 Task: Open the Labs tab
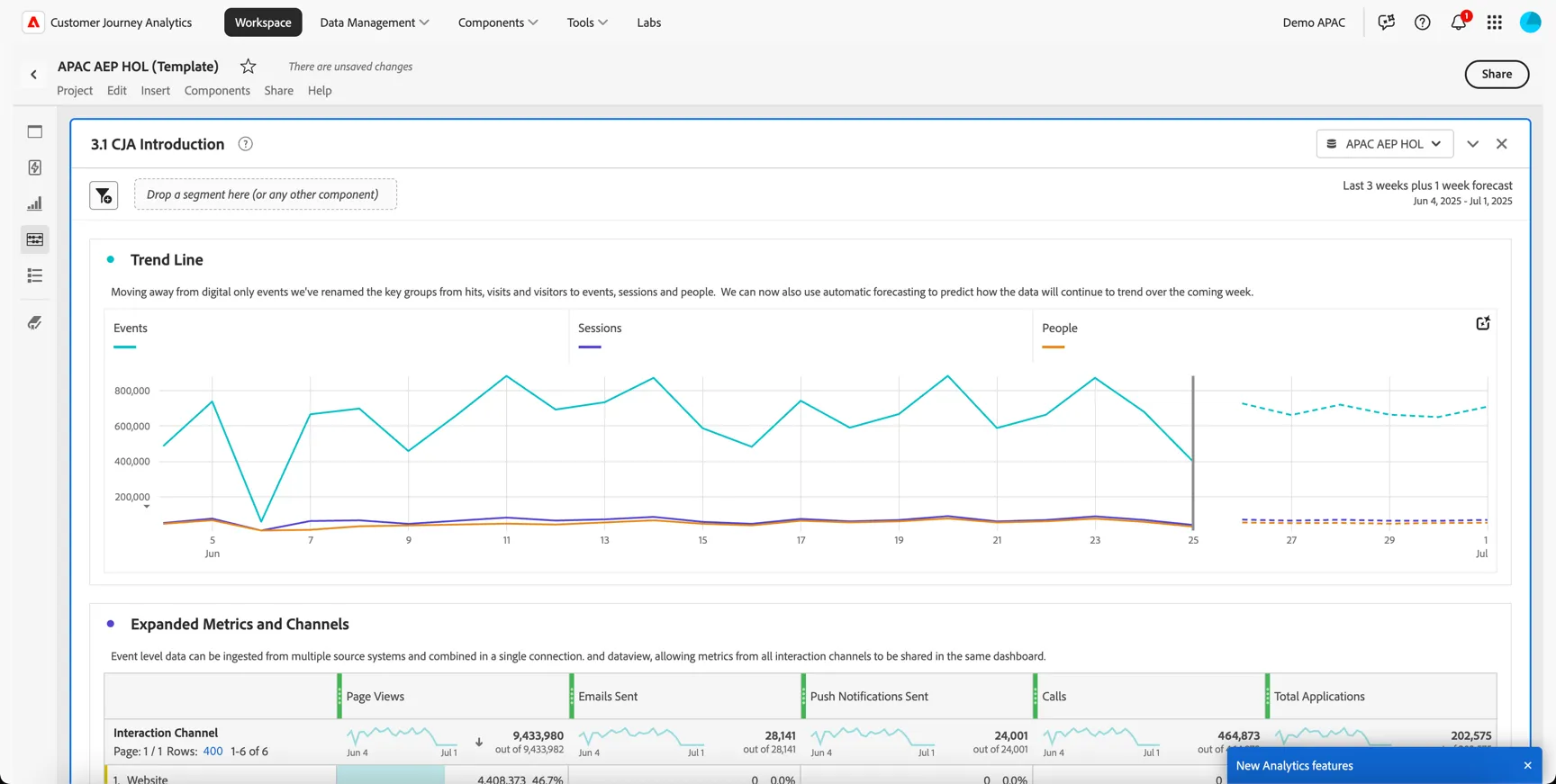point(648,23)
